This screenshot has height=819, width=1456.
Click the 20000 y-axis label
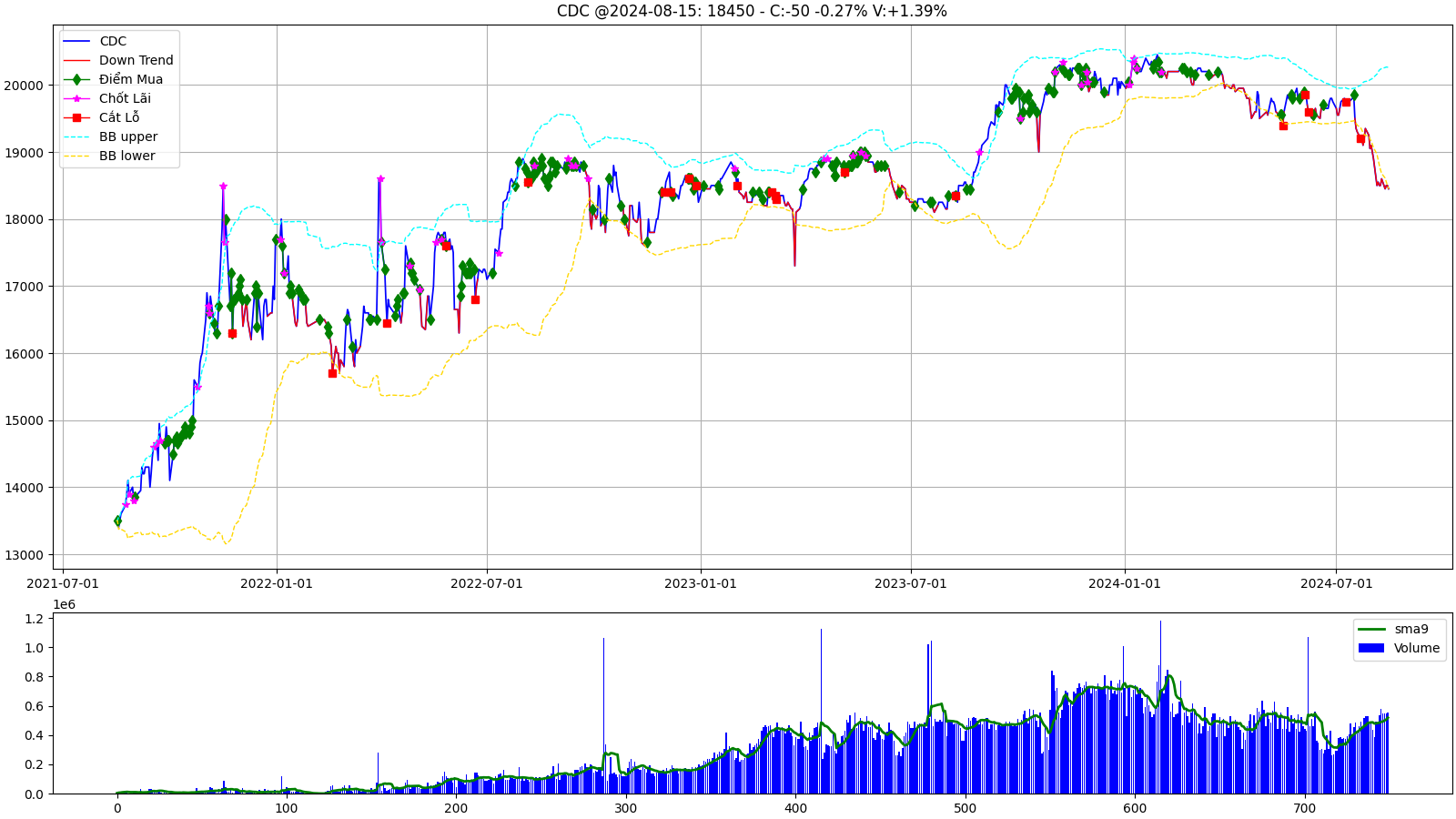[25, 86]
